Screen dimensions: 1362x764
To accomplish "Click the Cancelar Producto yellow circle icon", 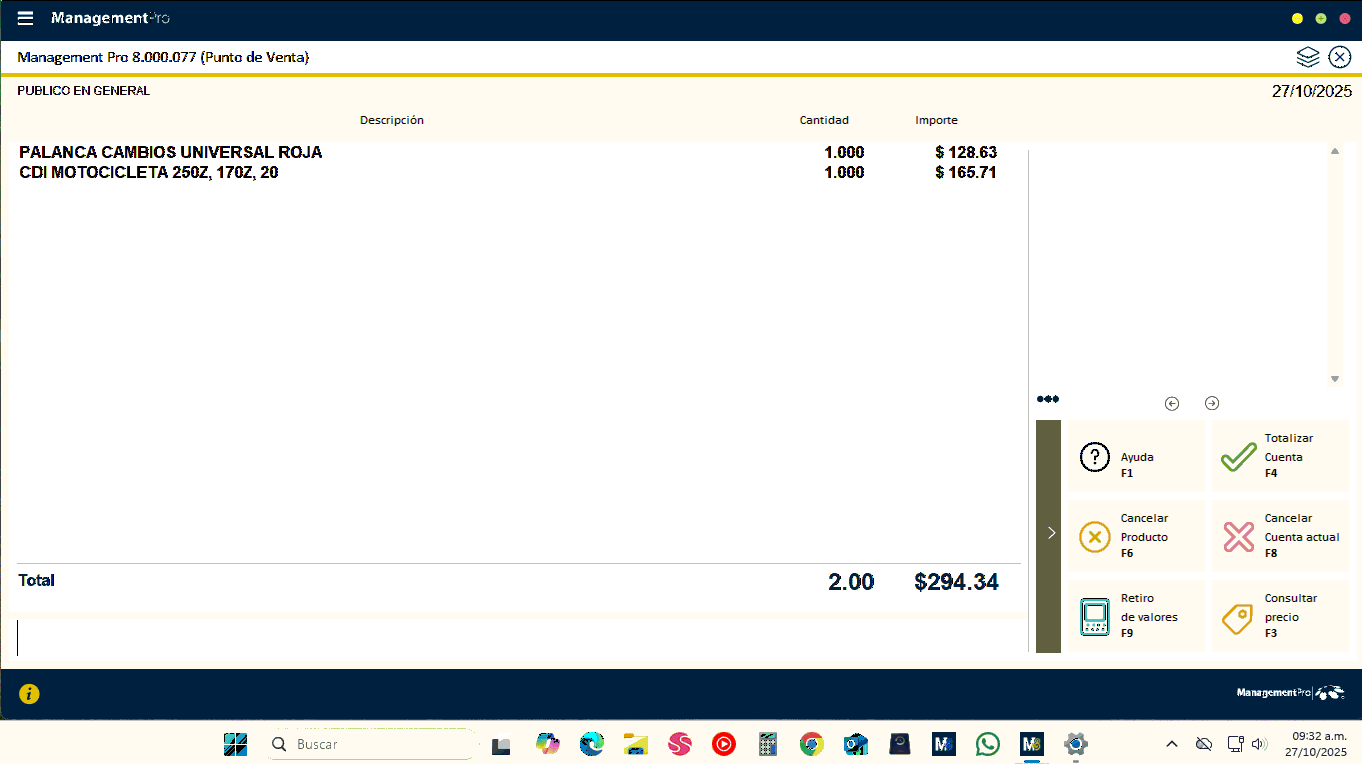I will [1095, 537].
